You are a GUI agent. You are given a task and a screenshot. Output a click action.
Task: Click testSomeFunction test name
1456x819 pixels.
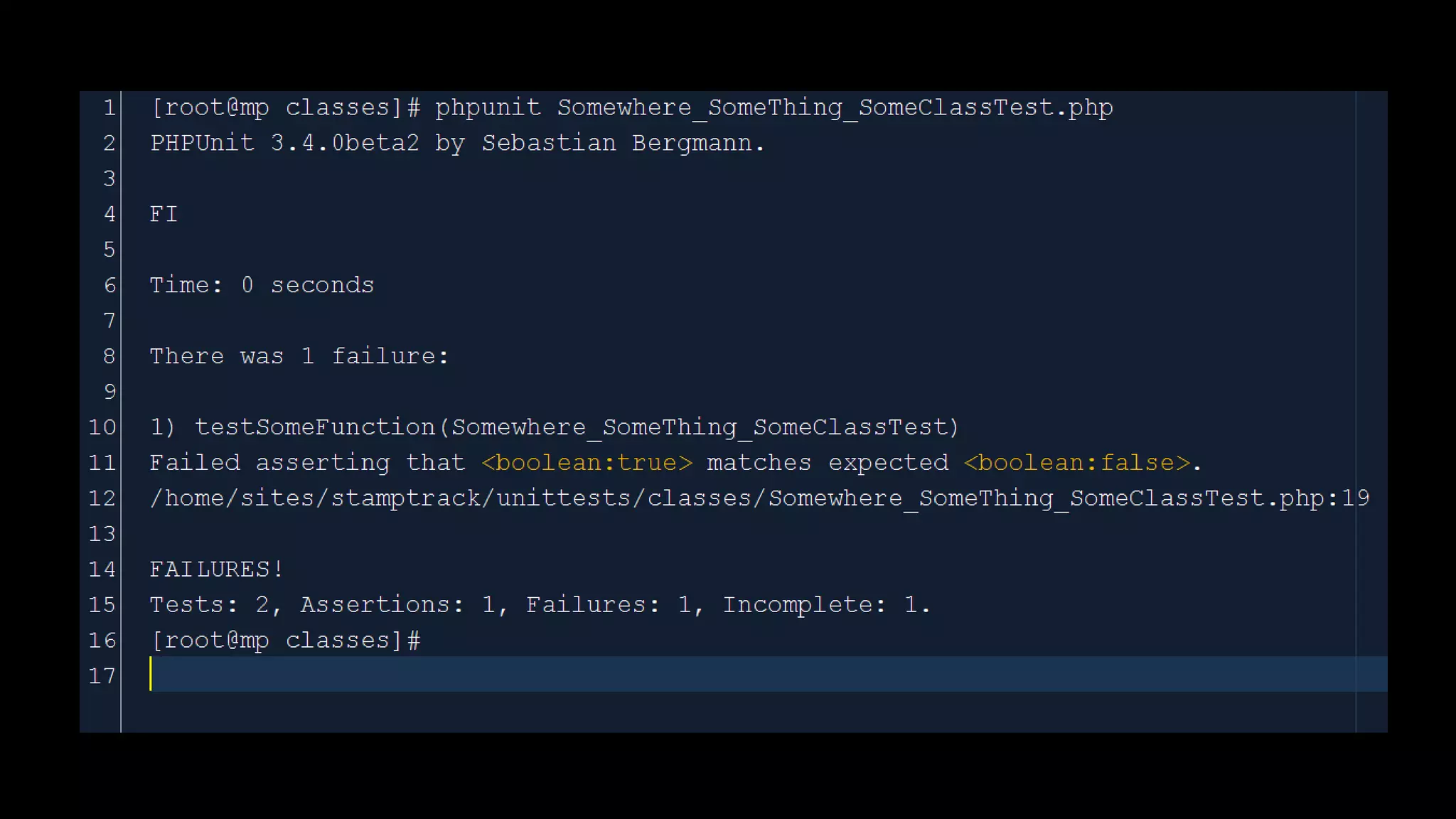click(315, 427)
